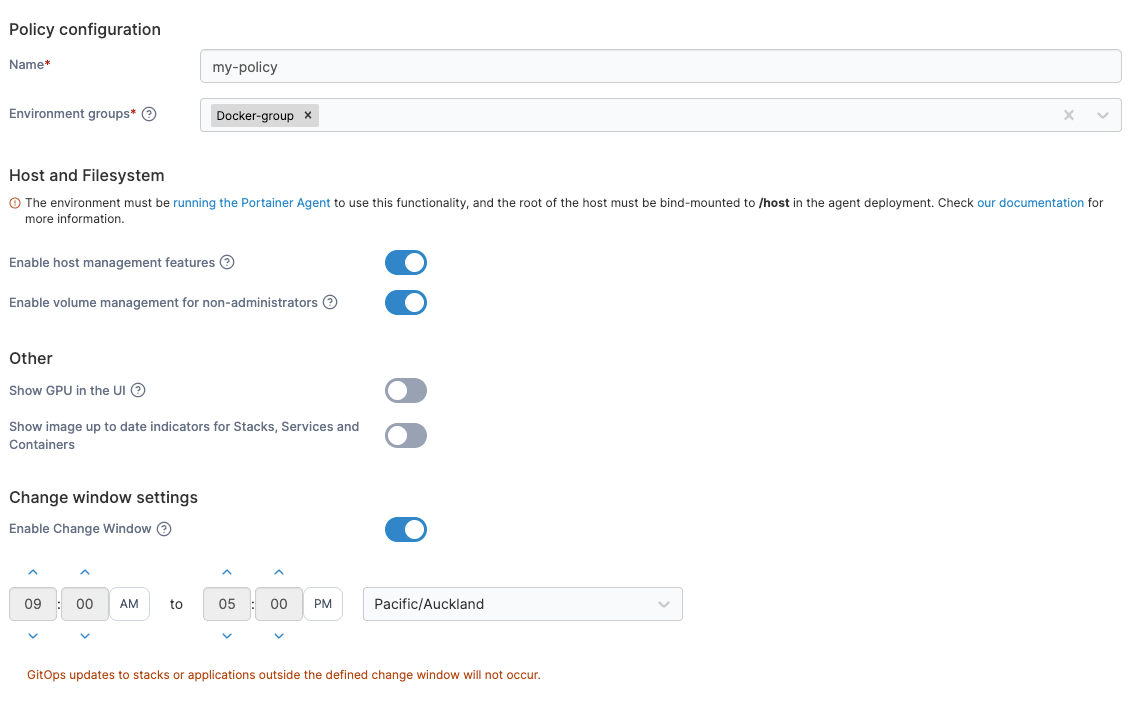Open the running the Portainer Agent link
This screenshot has height=702, width=1133.
pos(251,203)
